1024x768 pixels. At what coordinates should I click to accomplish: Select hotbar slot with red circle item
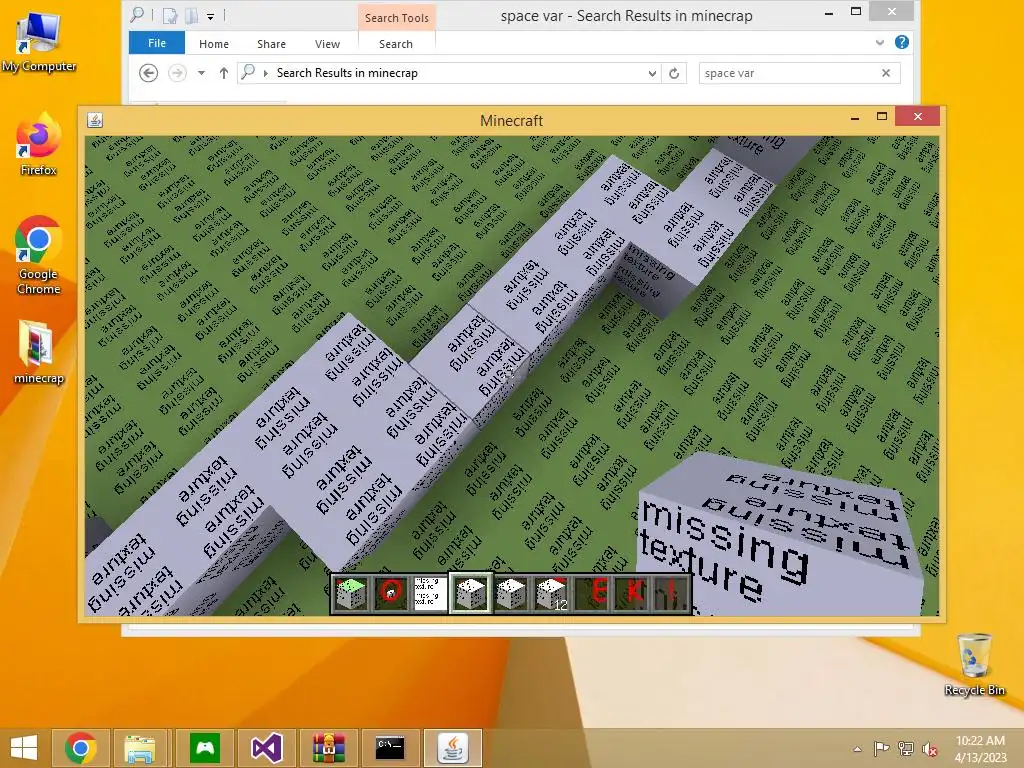(391, 593)
